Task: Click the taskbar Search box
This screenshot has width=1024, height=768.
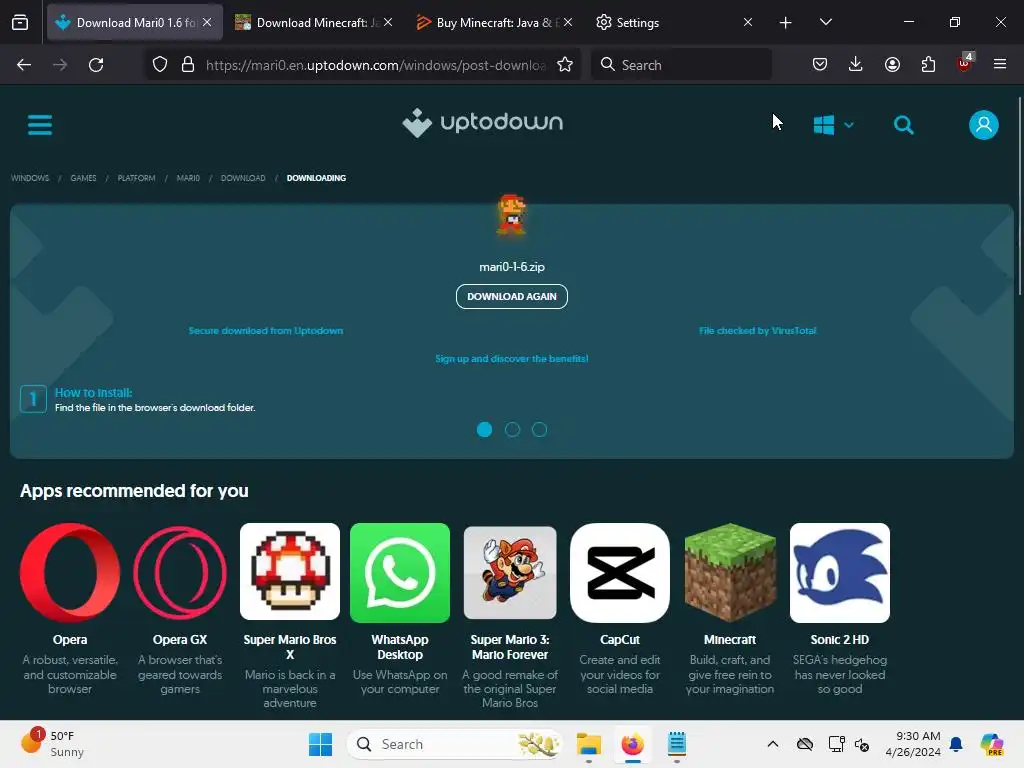Action: coord(455,744)
